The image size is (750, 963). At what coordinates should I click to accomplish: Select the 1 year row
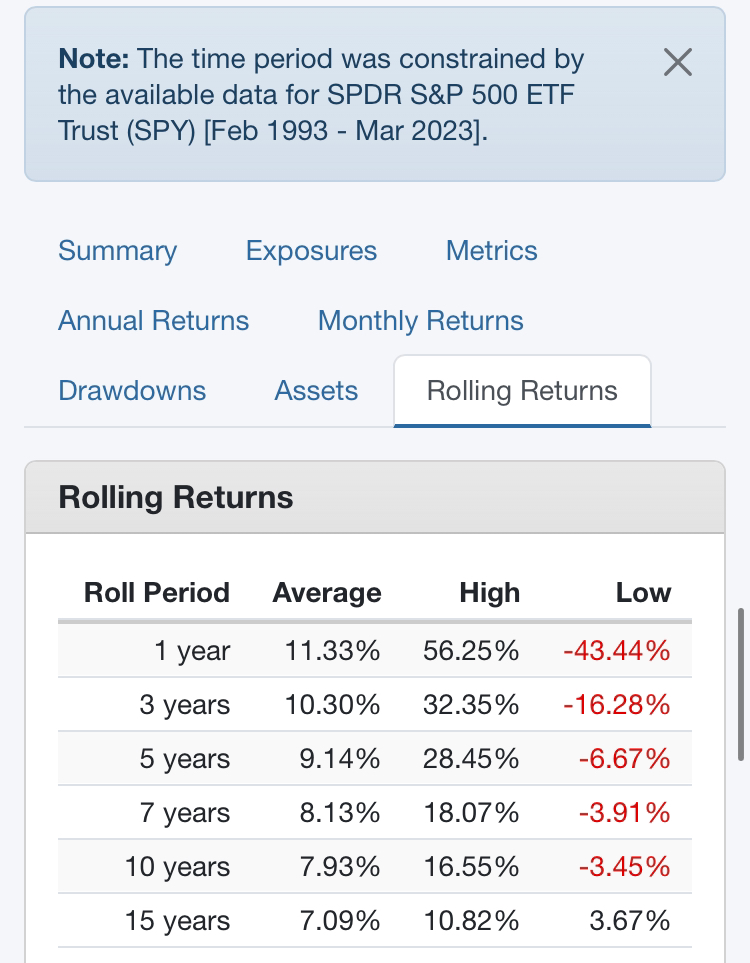click(x=375, y=650)
